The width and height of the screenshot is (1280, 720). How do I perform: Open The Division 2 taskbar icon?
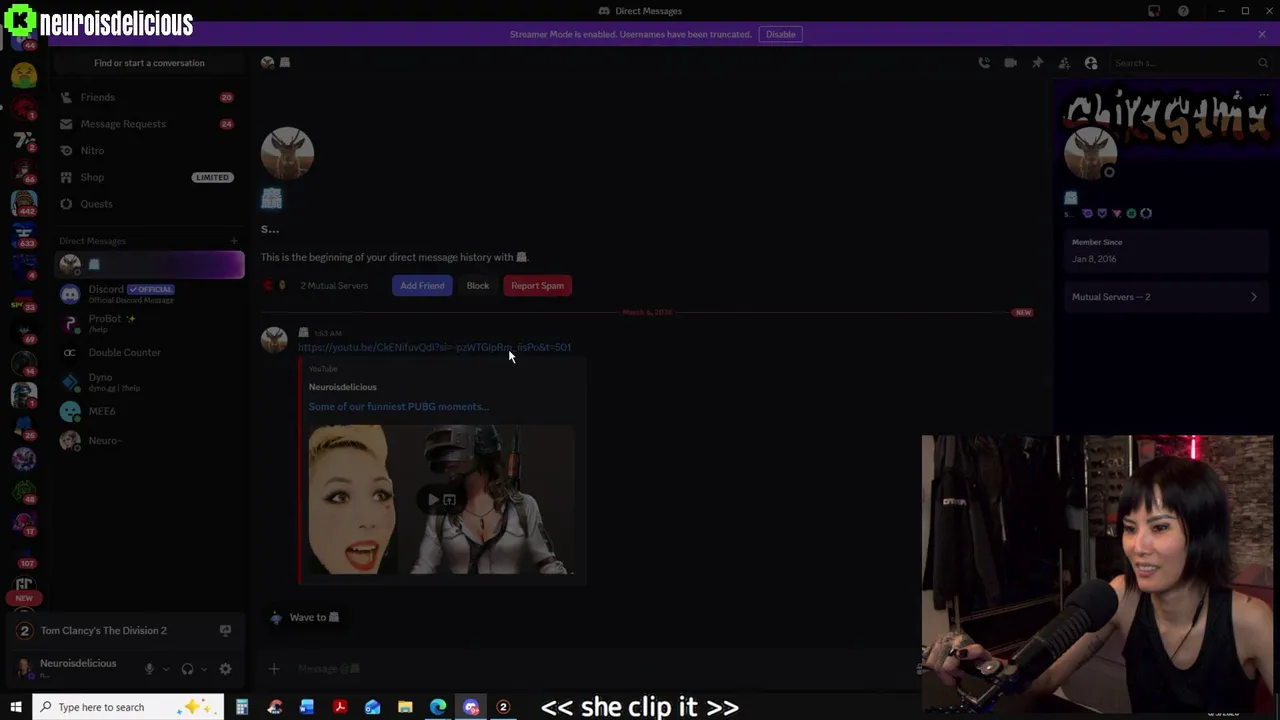pyautogui.click(x=503, y=707)
